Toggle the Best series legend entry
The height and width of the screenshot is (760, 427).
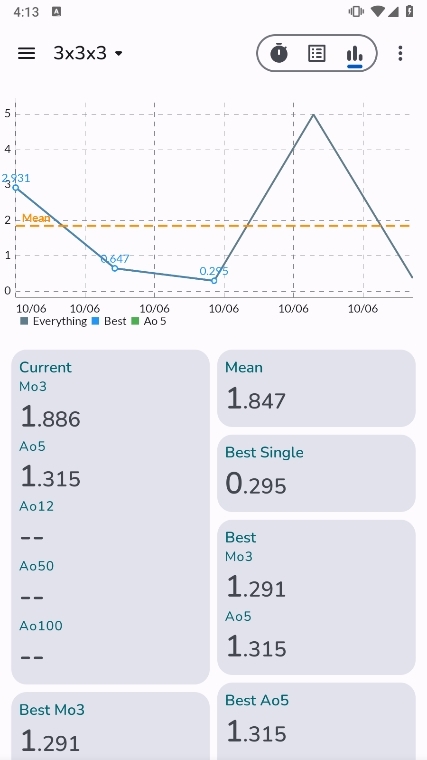pos(109,321)
